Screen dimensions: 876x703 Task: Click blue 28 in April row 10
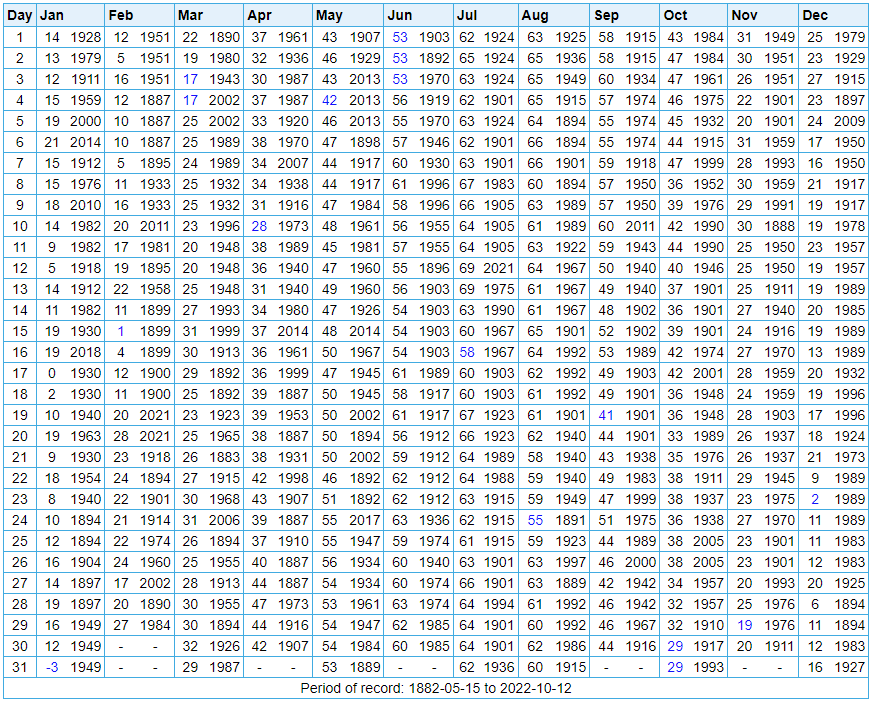259,226
